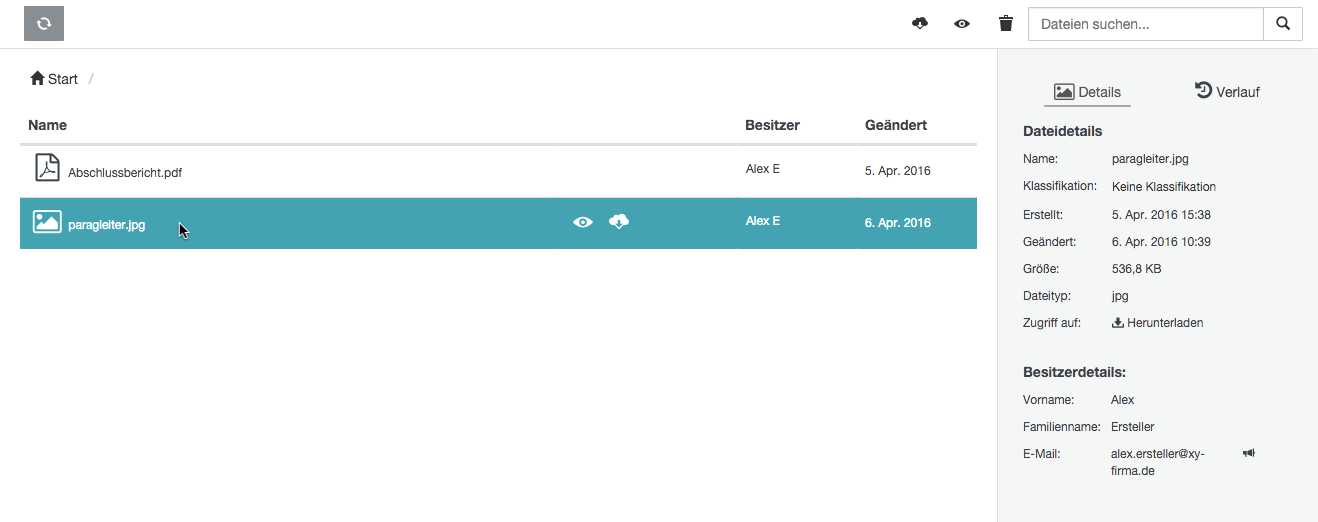The image size is (1318, 522).
Task: Click owner 'Alex E' in paragleiter.jpg row
Action: tap(763, 221)
